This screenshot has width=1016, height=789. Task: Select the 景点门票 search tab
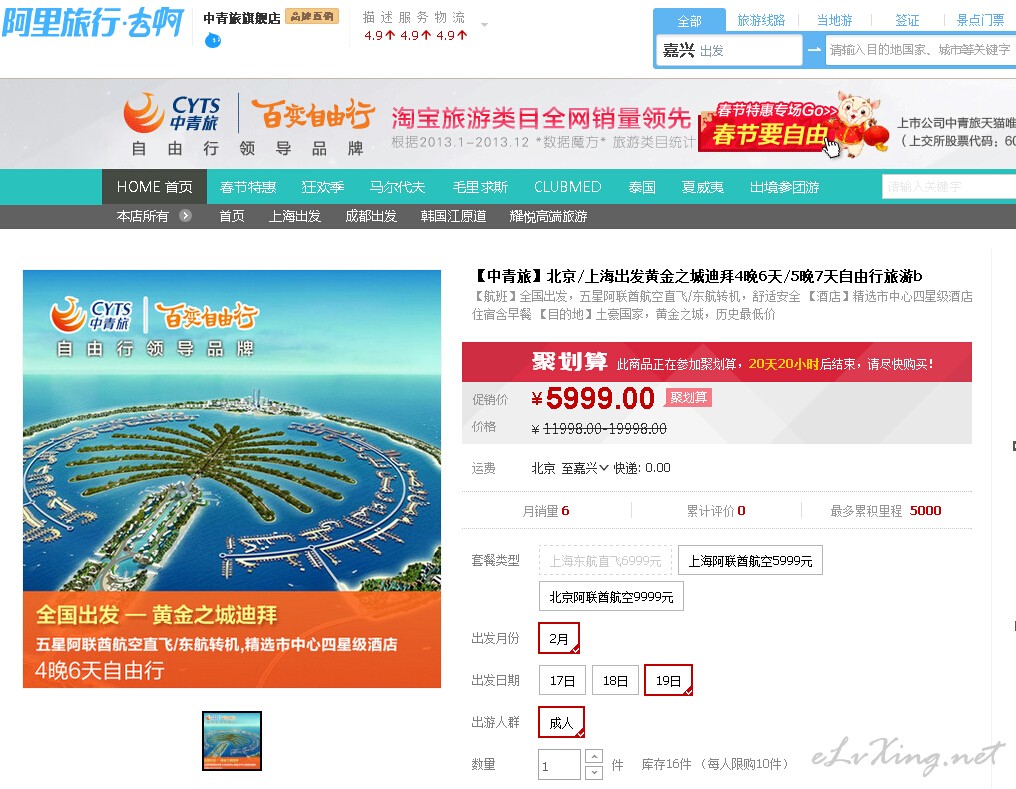[x=981, y=21]
